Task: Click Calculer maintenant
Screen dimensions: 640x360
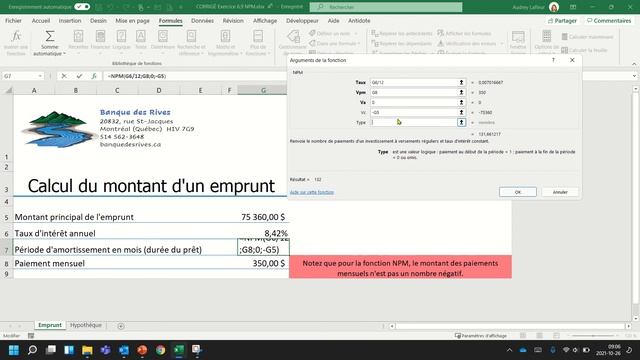Action: [587, 37]
